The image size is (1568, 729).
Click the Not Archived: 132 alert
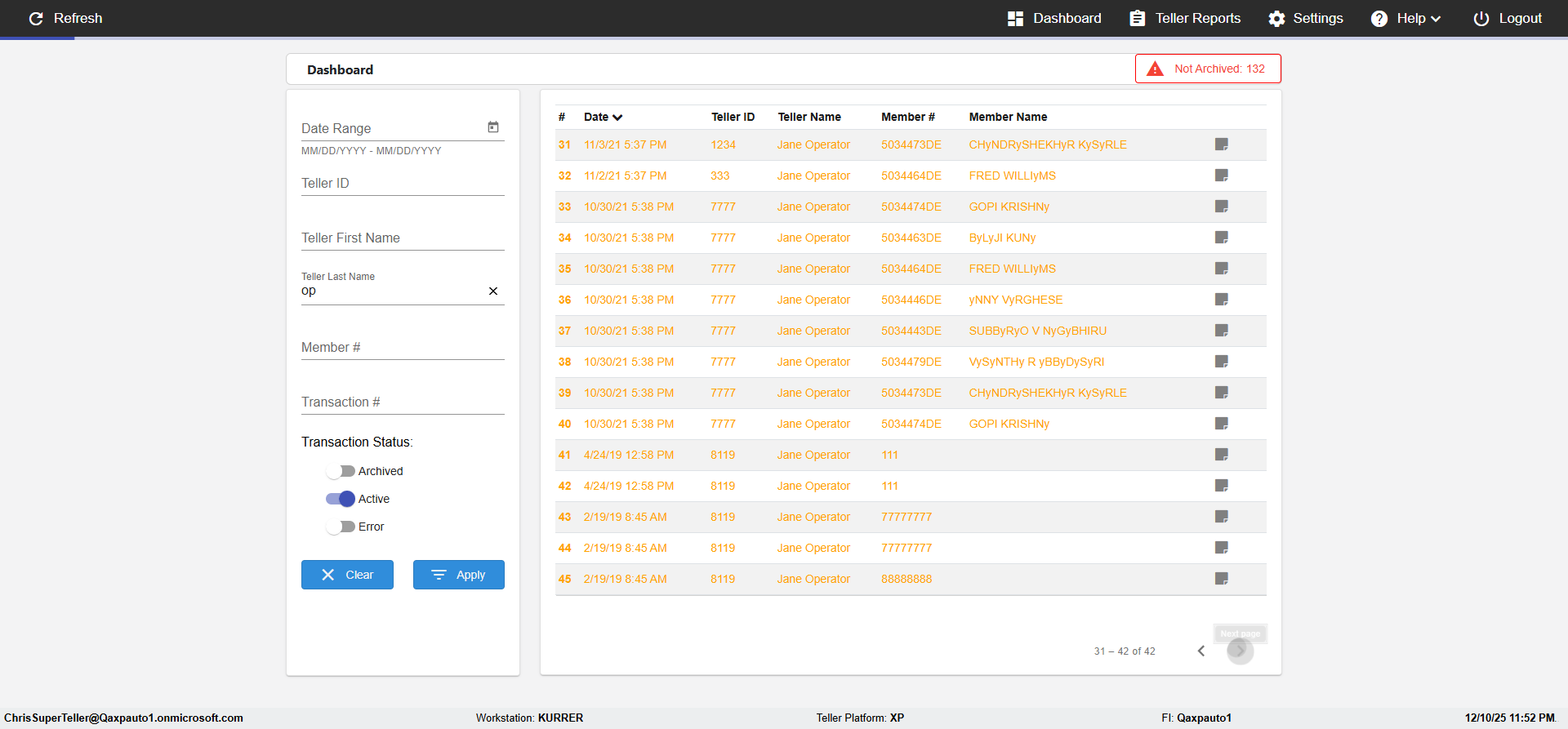tap(1208, 69)
